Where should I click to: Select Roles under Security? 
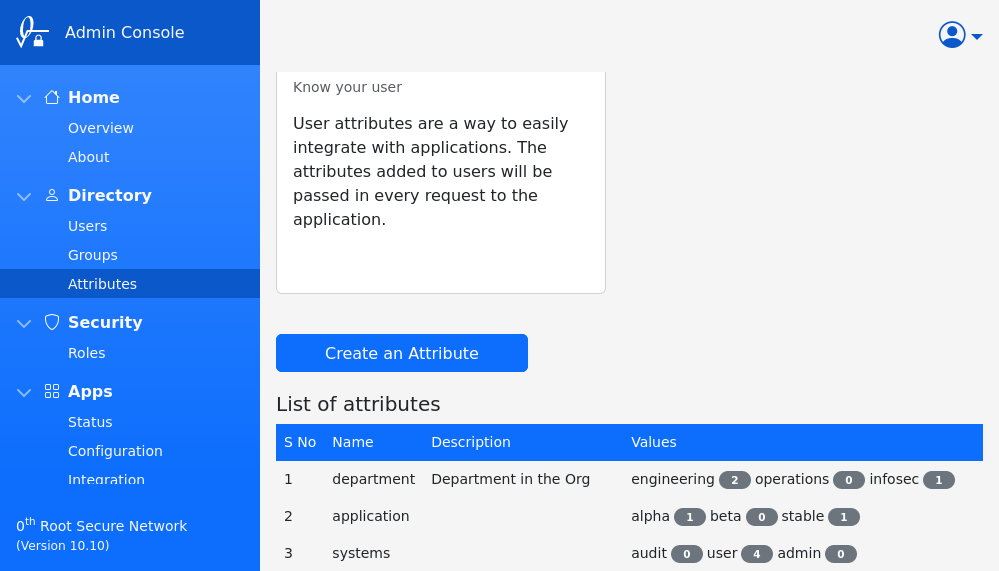(87, 353)
